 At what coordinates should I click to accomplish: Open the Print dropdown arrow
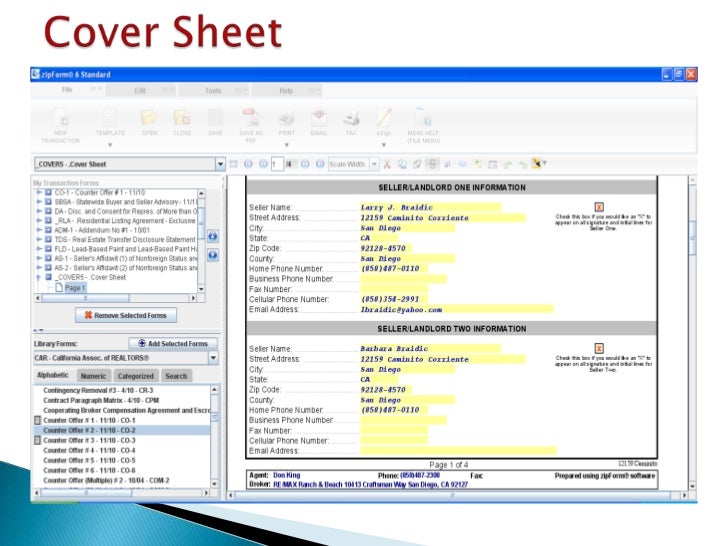[x=286, y=145]
